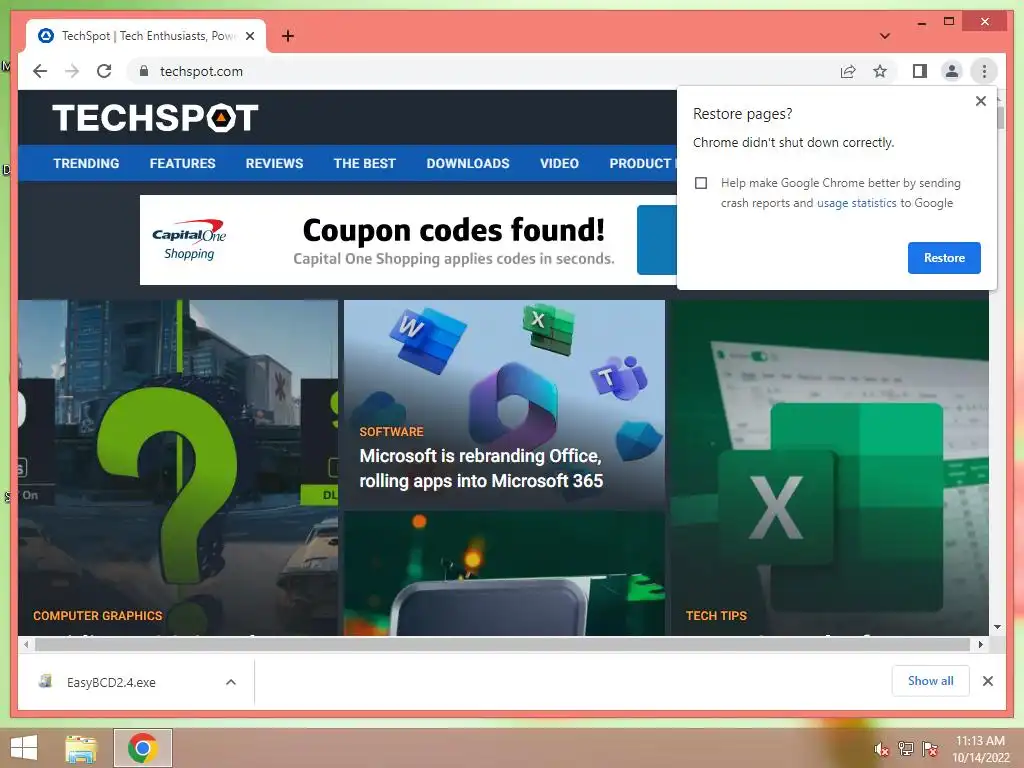Open the FEATURES menu
The height and width of the screenshot is (768, 1024).
click(182, 163)
